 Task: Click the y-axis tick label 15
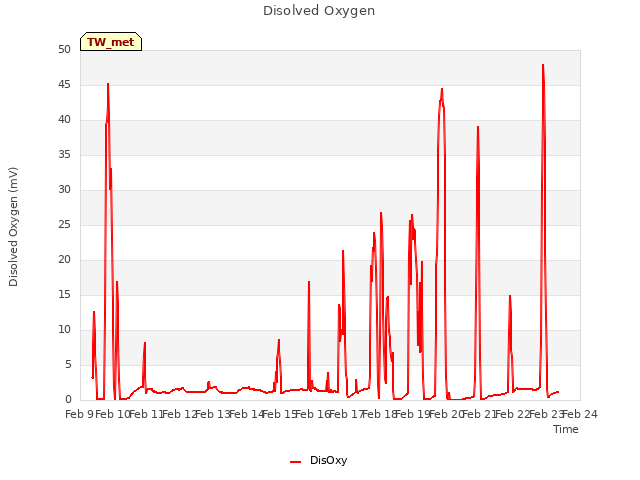64,295
